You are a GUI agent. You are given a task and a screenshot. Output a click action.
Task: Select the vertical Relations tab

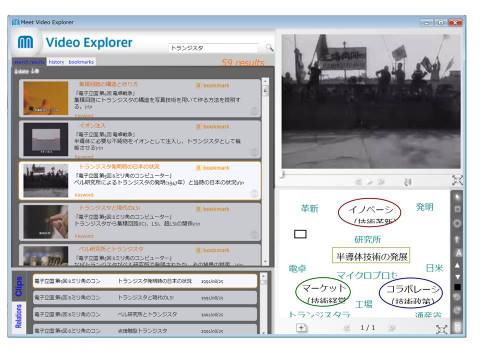(x=19, y=317)
